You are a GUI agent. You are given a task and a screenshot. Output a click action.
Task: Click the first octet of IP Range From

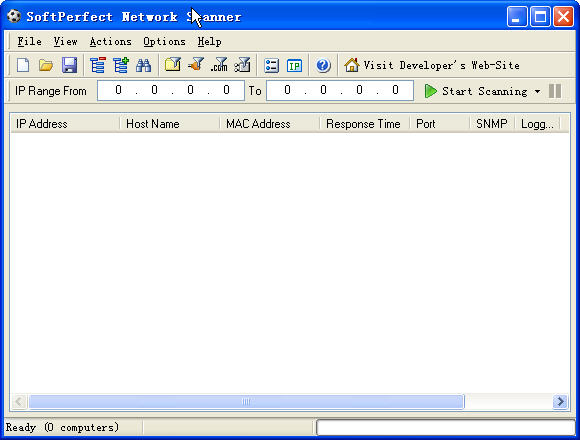[x=118, y=90]
